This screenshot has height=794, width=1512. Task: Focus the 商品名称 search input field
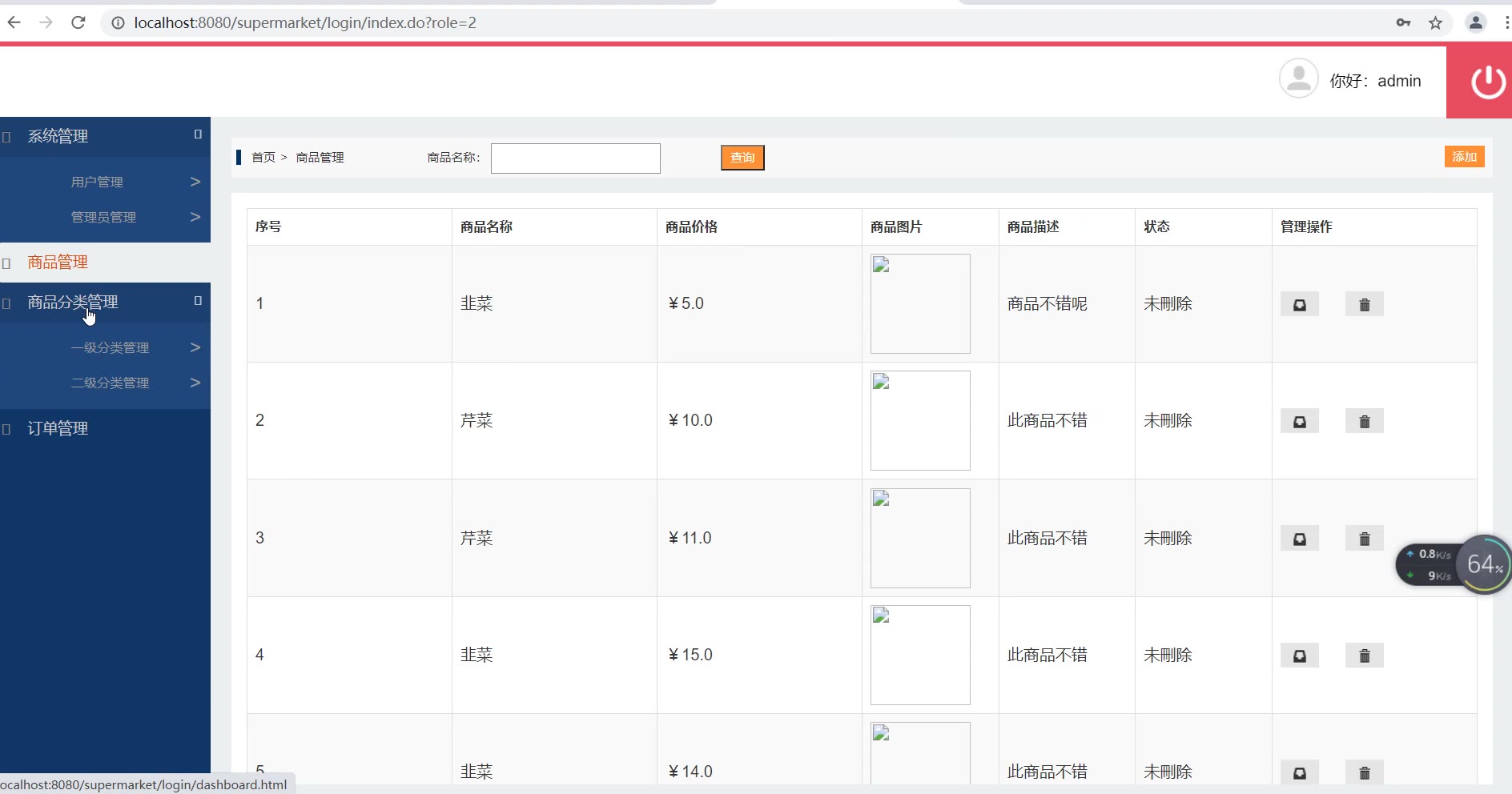pyautogui.click(x=575, y=158)
